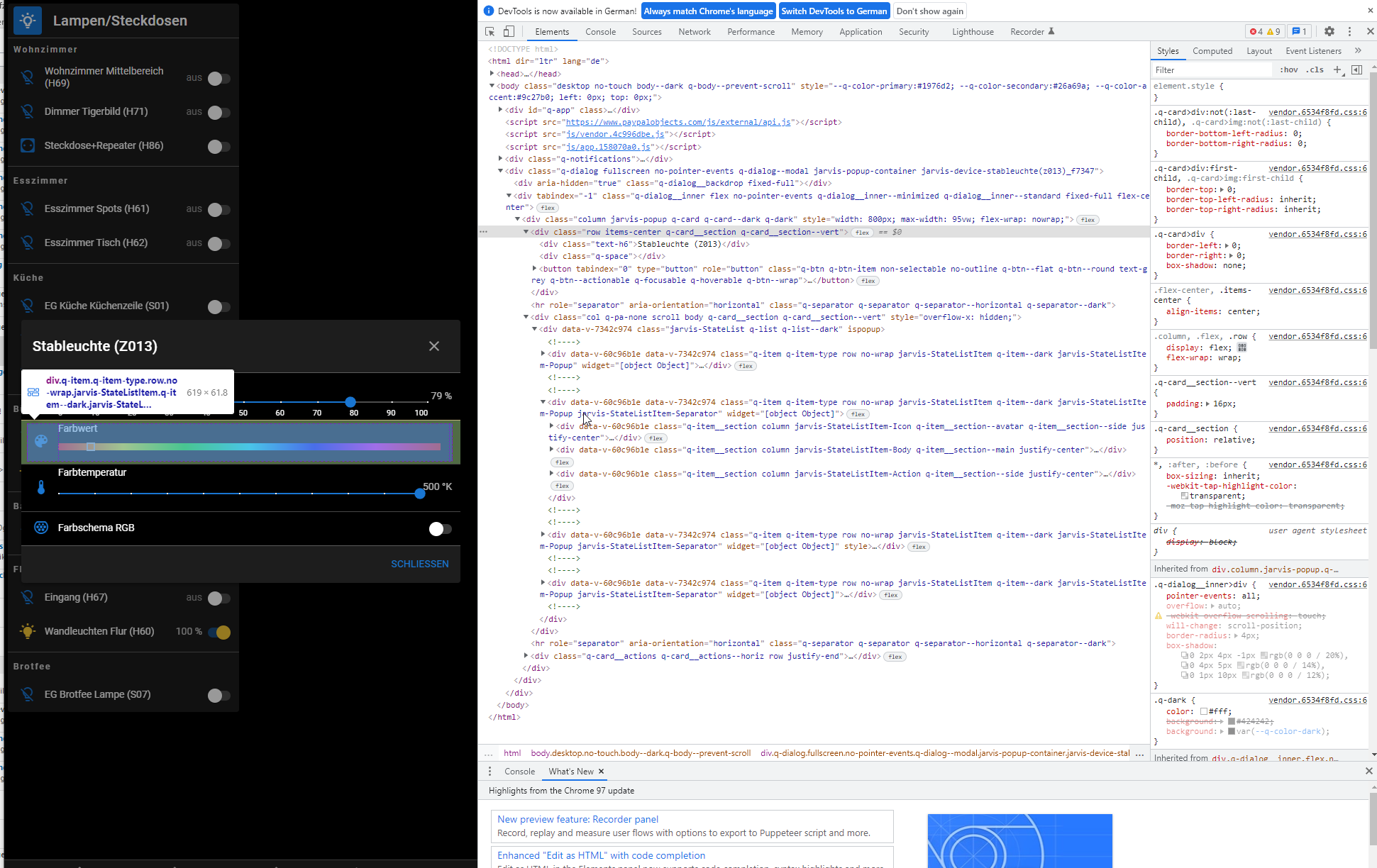1377x868 pixels.
Task: Open the drawer menu three-dots icon at bottom
Action: pyautogui.click(x=490, y=771)
